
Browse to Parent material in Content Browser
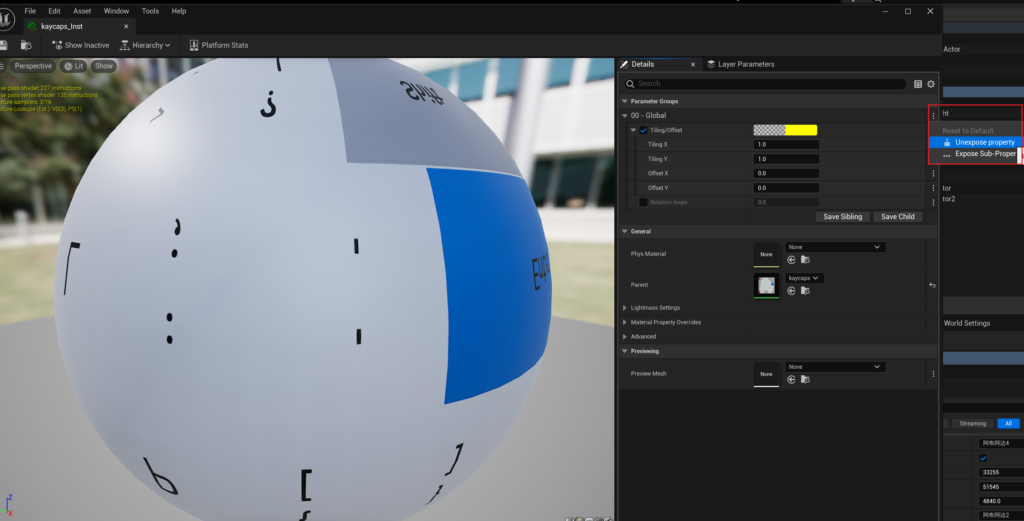[805, 291]
